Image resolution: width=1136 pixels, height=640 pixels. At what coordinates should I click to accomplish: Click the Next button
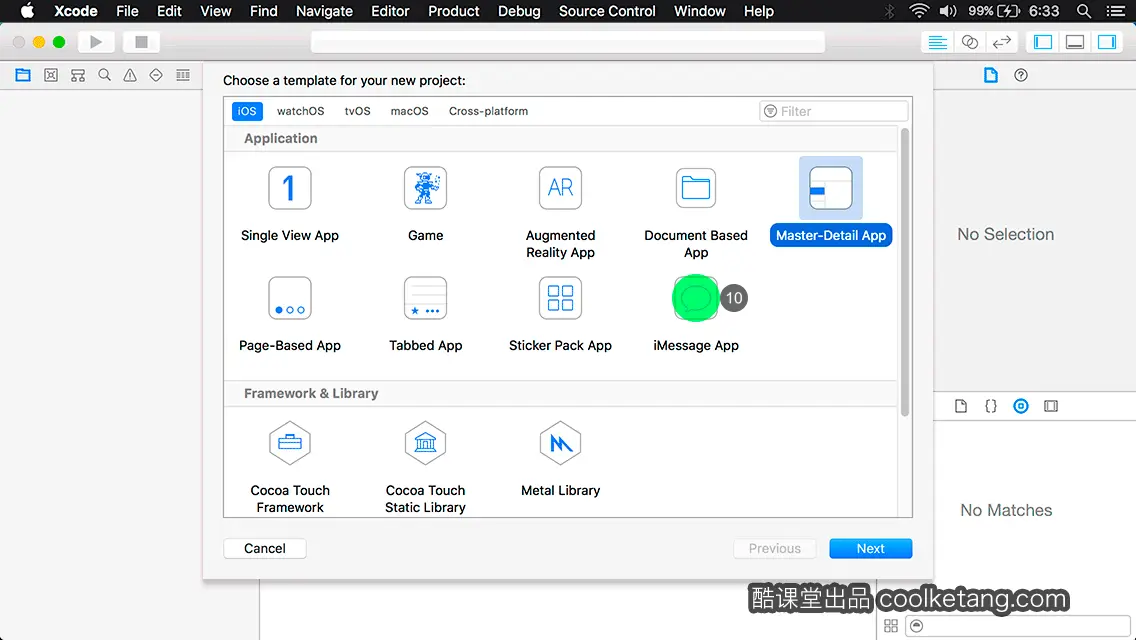[x=870, y=549]
